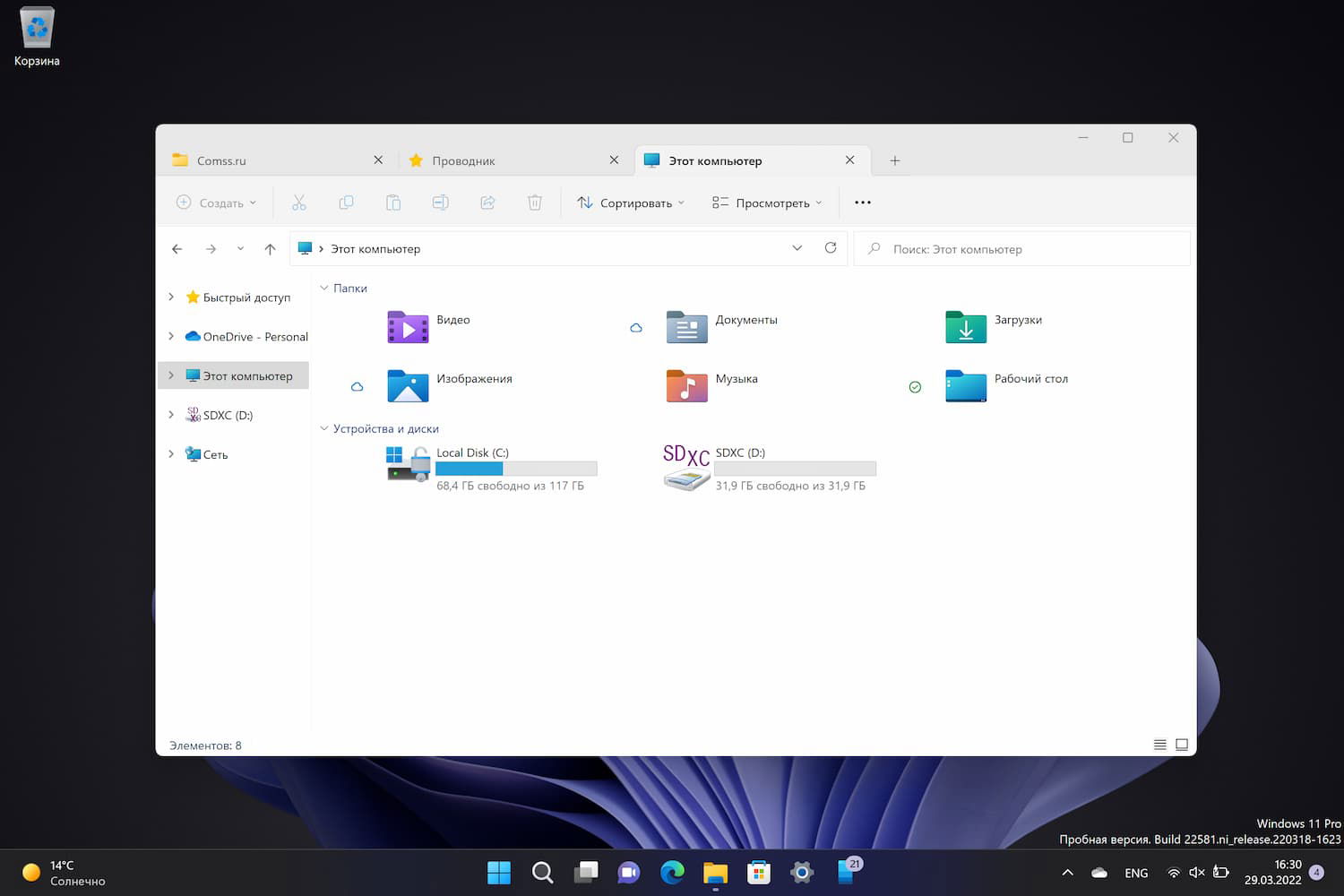This screenshot has height=896, width=1344.
Task: Click the SDXC (D:) capacity bar
Action: [795, 469]
